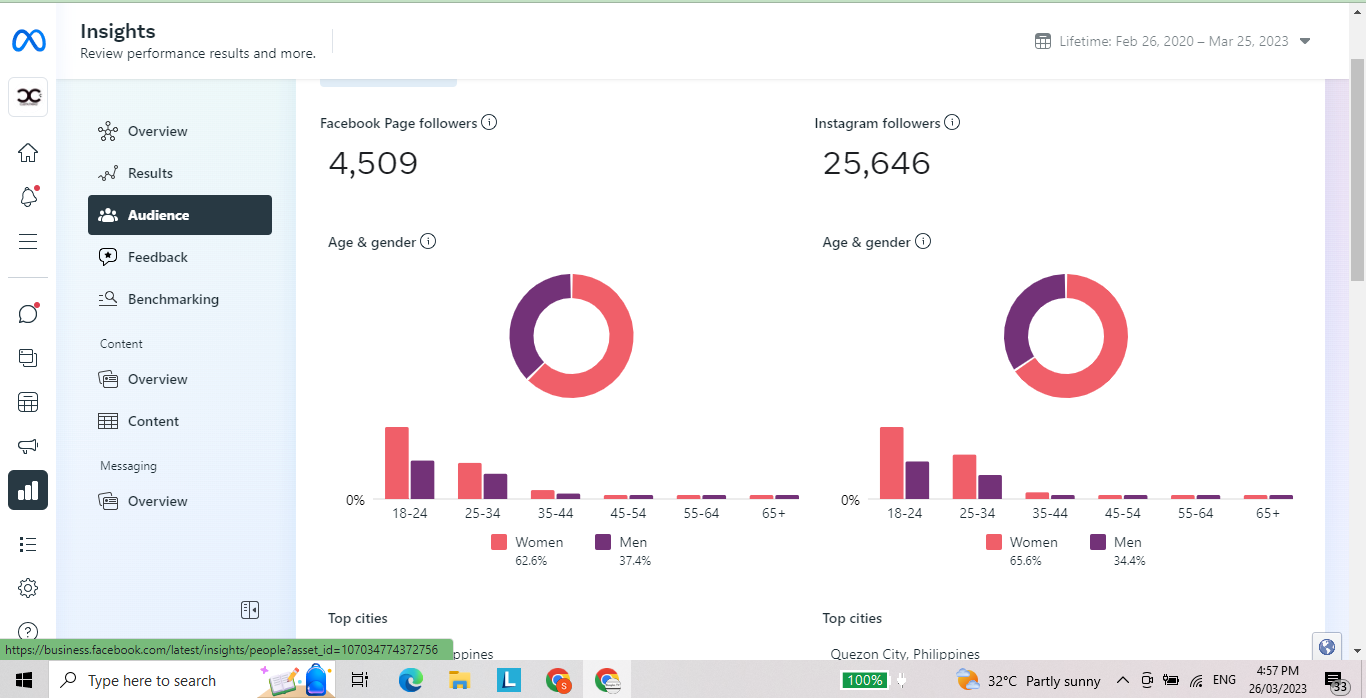Click Lifetime: Feb 26, 2020 – Mar 25, 2023 range
Screen dimensions: 1366x698
1174,41
